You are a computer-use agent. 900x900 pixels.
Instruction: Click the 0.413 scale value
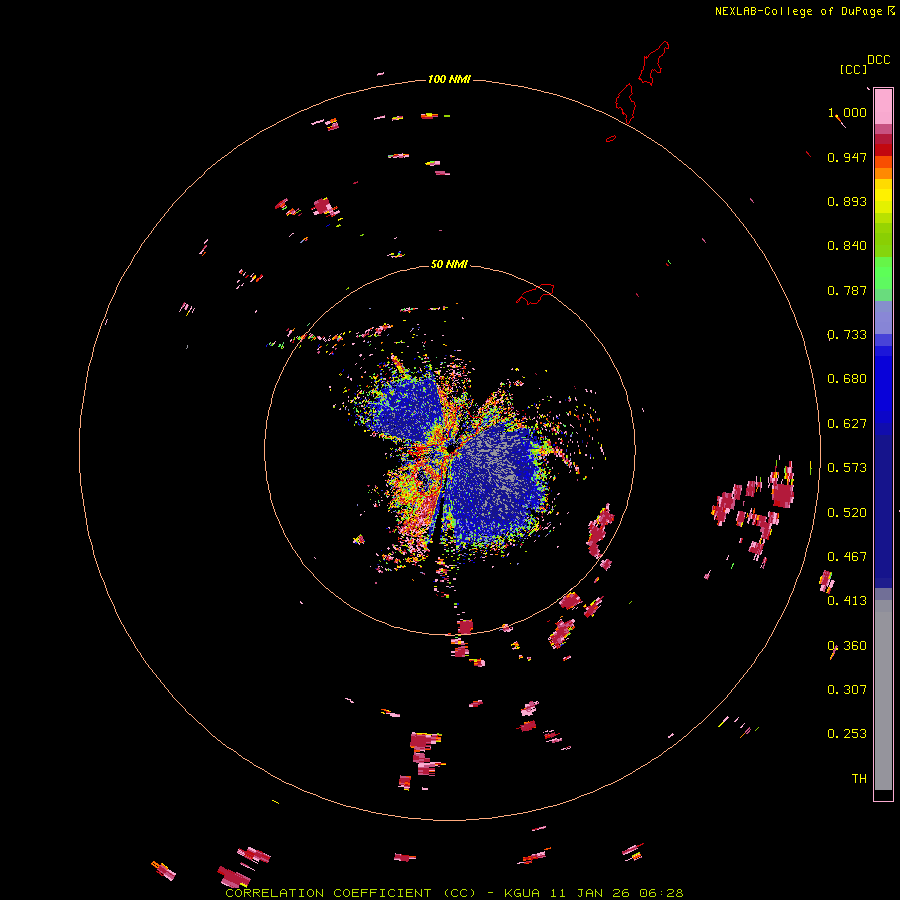click(x=847, y=601)
